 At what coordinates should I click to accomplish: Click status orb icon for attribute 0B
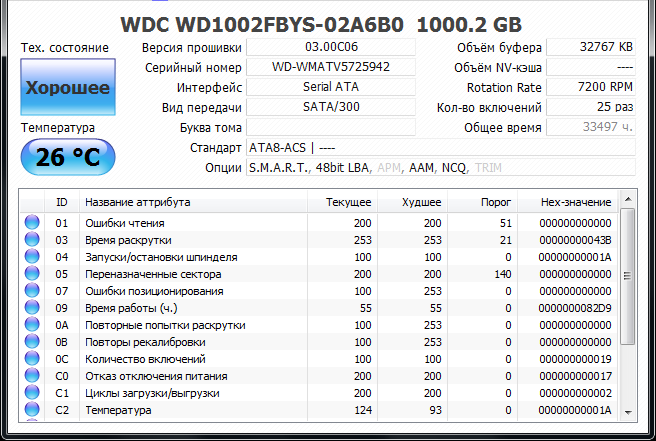32,341
